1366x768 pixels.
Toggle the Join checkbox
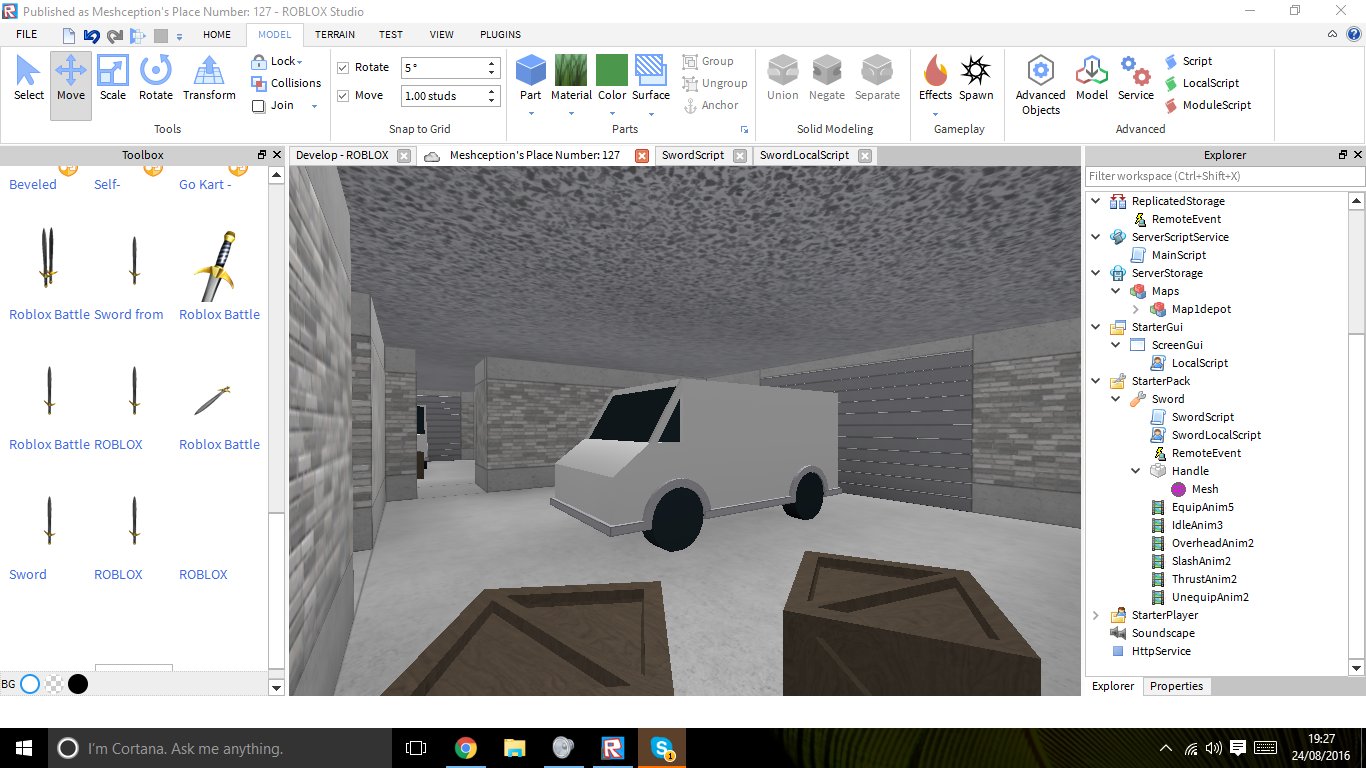[258, 106]
